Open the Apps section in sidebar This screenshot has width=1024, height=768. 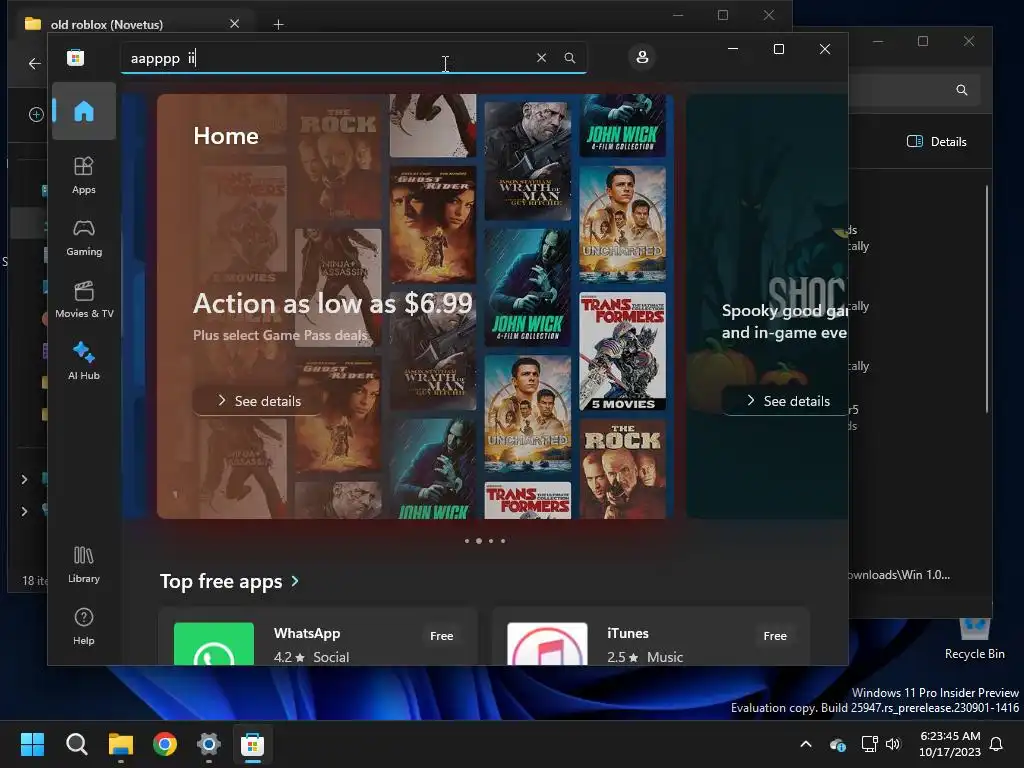84,176
